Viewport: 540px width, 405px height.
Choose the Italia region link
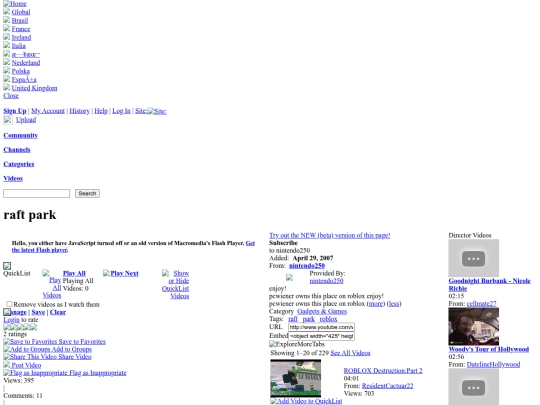click(19, 46)
